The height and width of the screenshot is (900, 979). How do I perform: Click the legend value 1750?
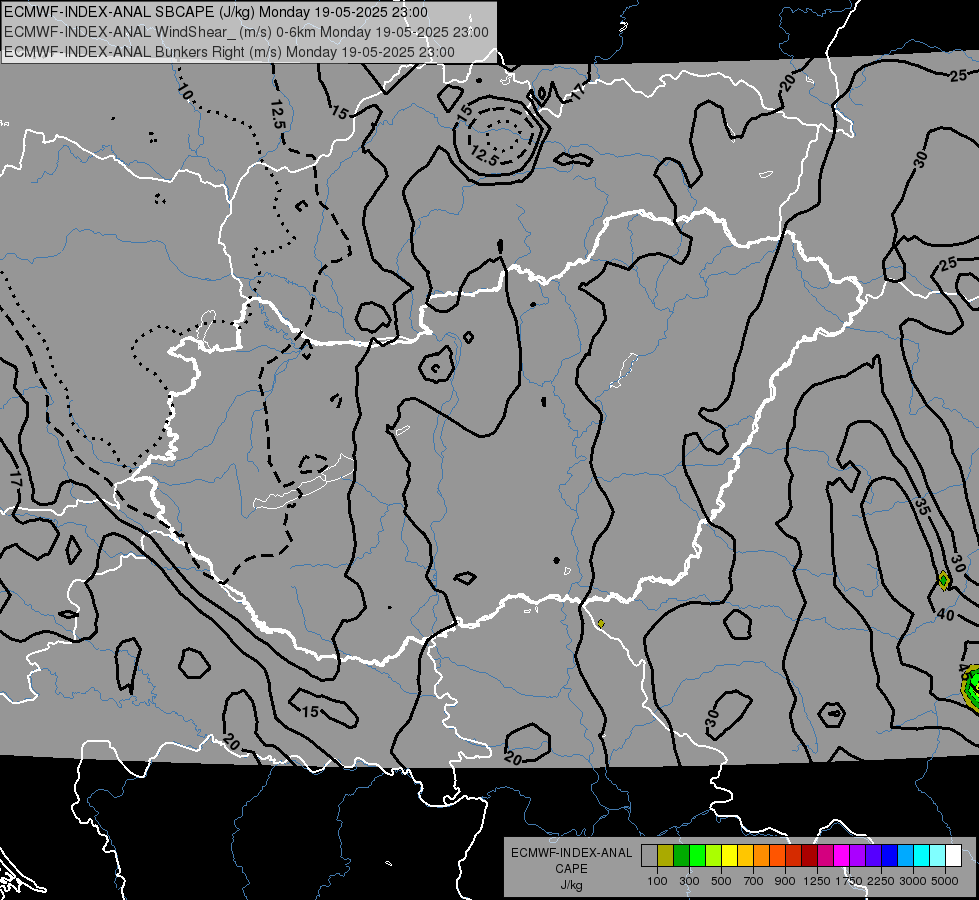pos(849,881)
